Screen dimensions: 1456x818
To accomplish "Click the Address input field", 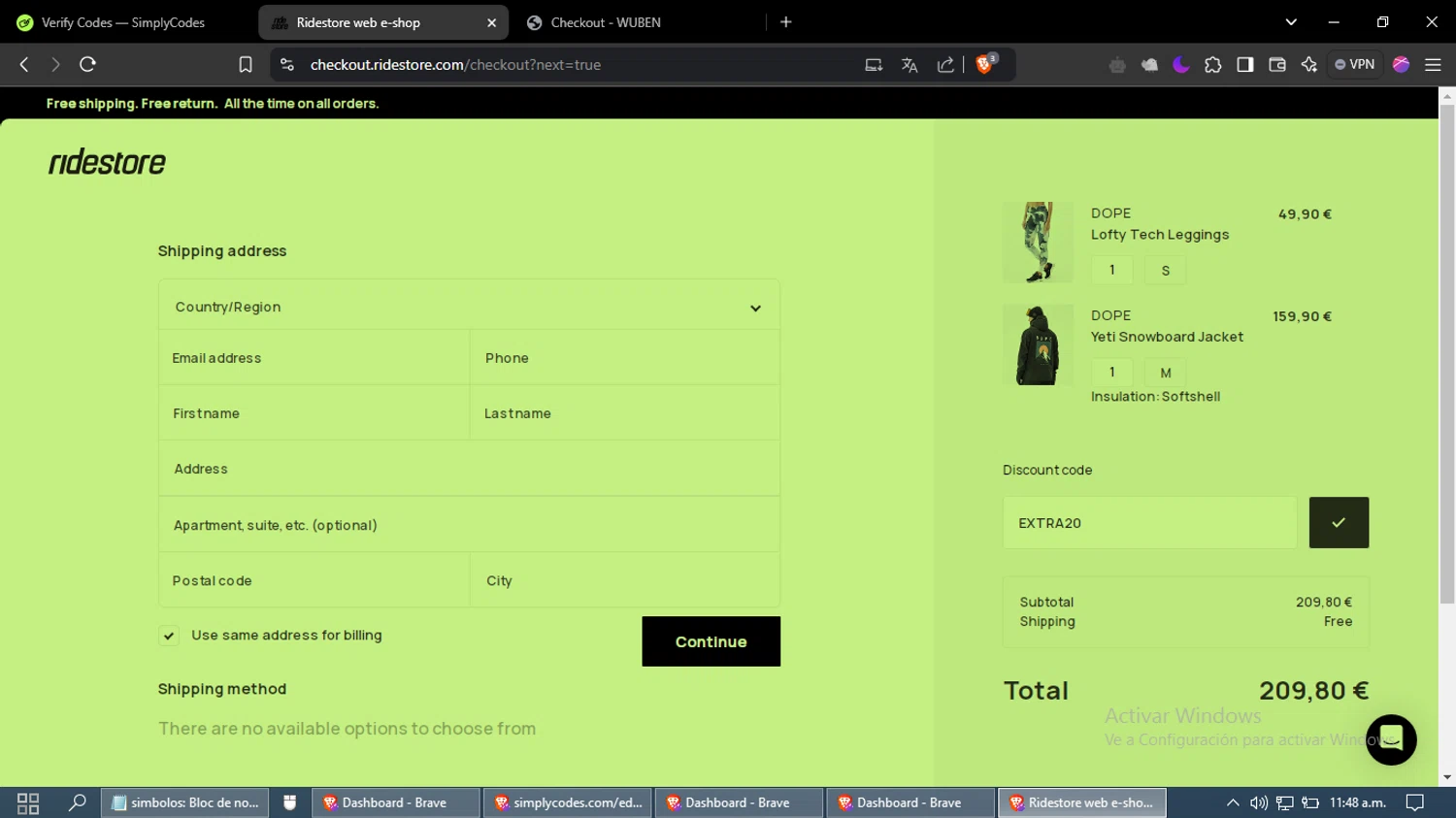I will click(x=469, y=469).
